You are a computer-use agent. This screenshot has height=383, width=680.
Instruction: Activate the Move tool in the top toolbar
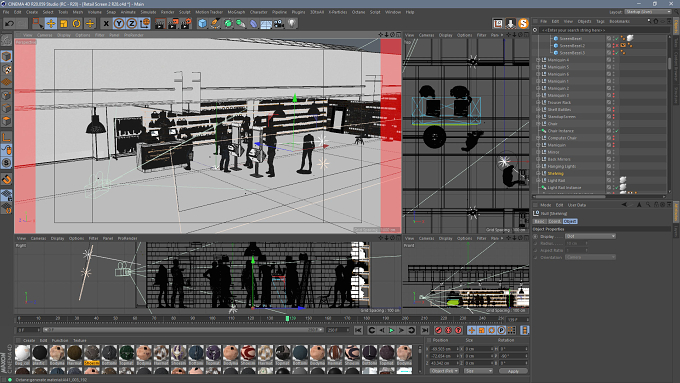point(51,23)
